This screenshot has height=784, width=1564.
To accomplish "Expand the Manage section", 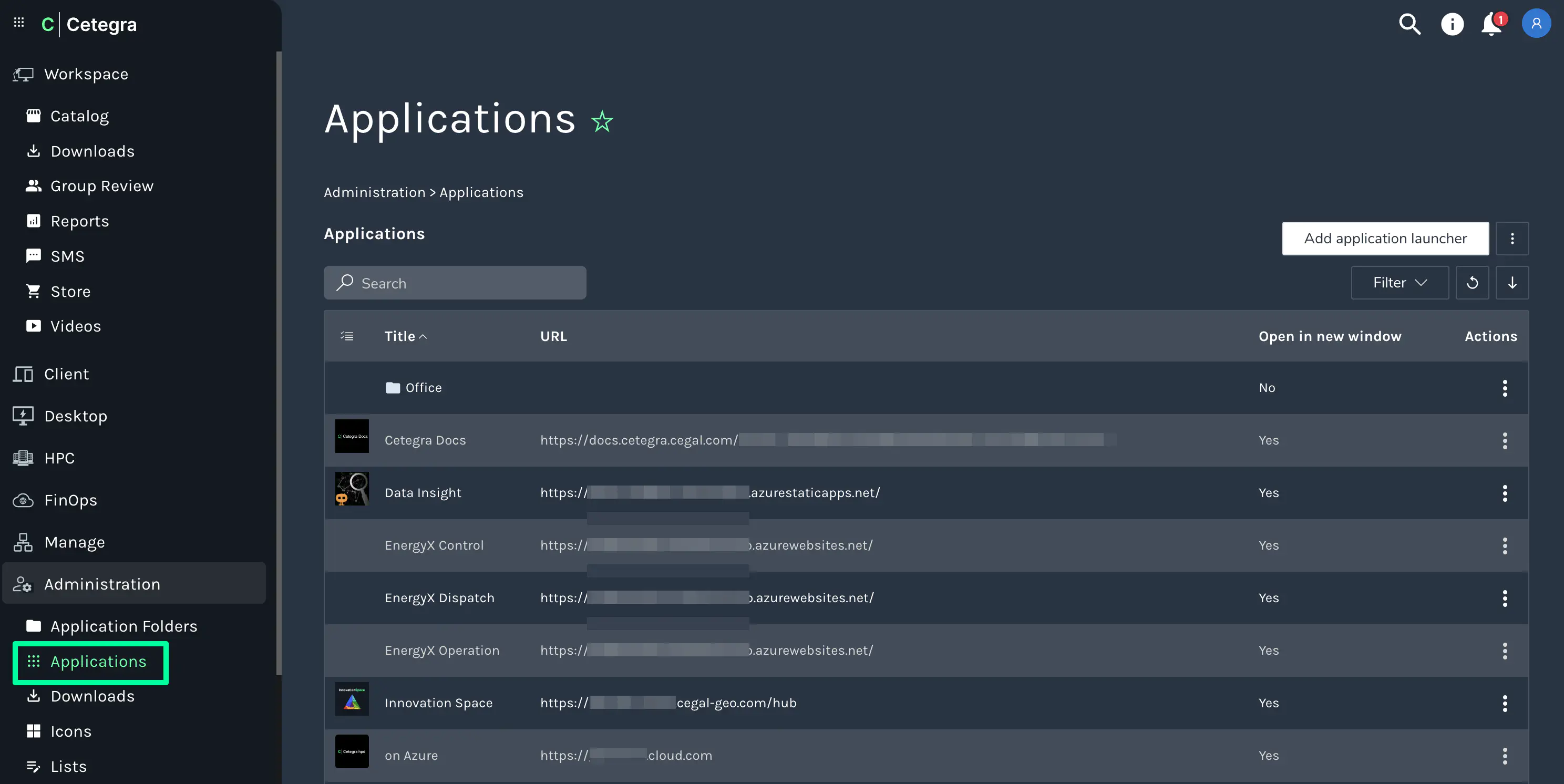I will pos(74,542).
